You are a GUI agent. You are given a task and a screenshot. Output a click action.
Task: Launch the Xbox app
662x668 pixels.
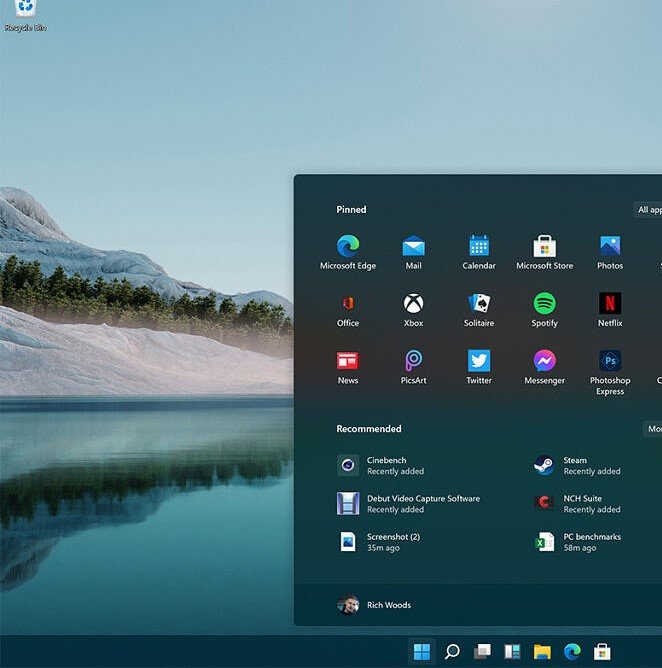coord(413,310)
